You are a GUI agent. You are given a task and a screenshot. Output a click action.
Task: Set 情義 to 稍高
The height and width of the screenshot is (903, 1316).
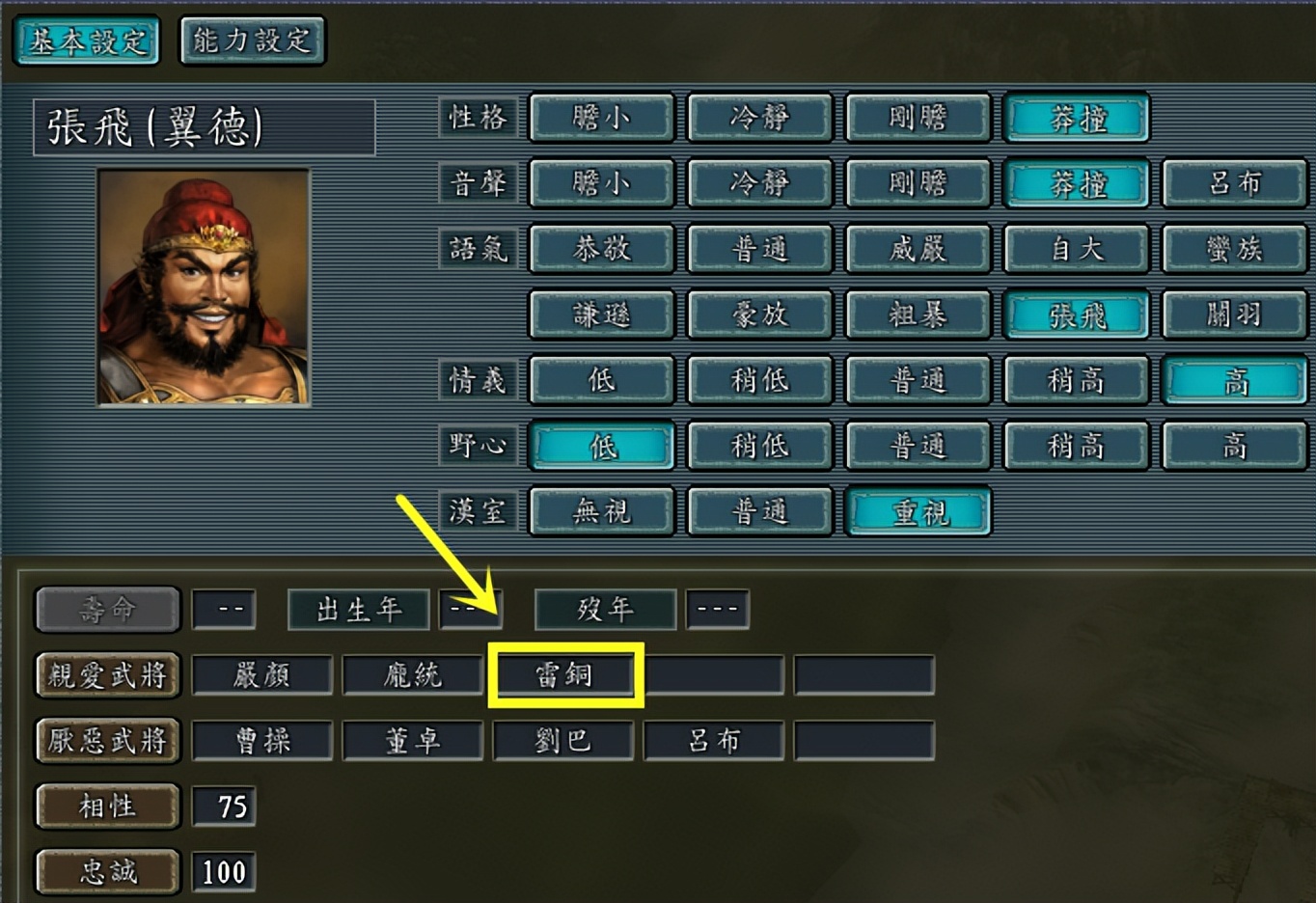1077,380
